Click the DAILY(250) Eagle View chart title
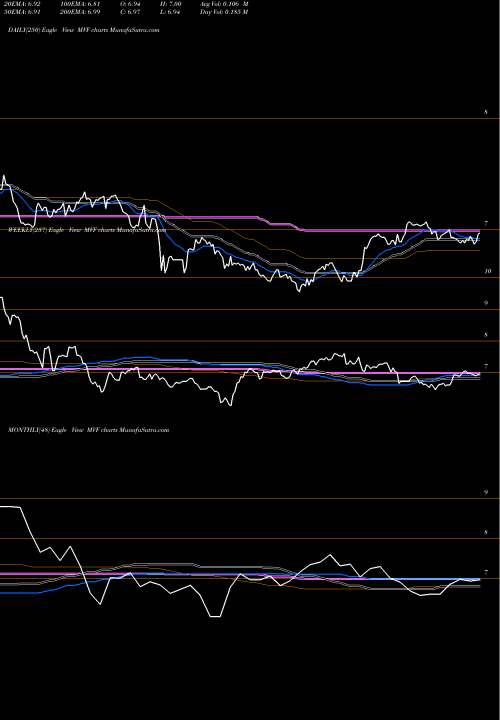This screenshot has height=720, width=500. coord(84,30)
